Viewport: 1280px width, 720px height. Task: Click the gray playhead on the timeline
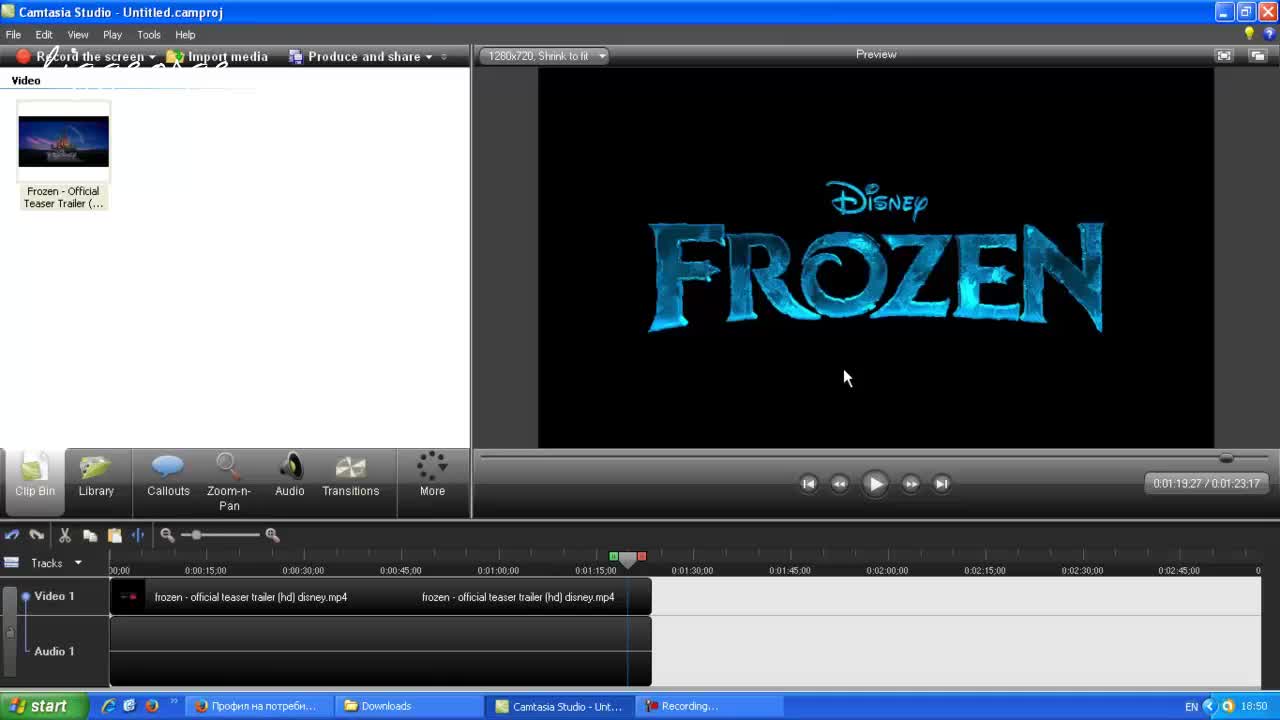click(628, 559)
